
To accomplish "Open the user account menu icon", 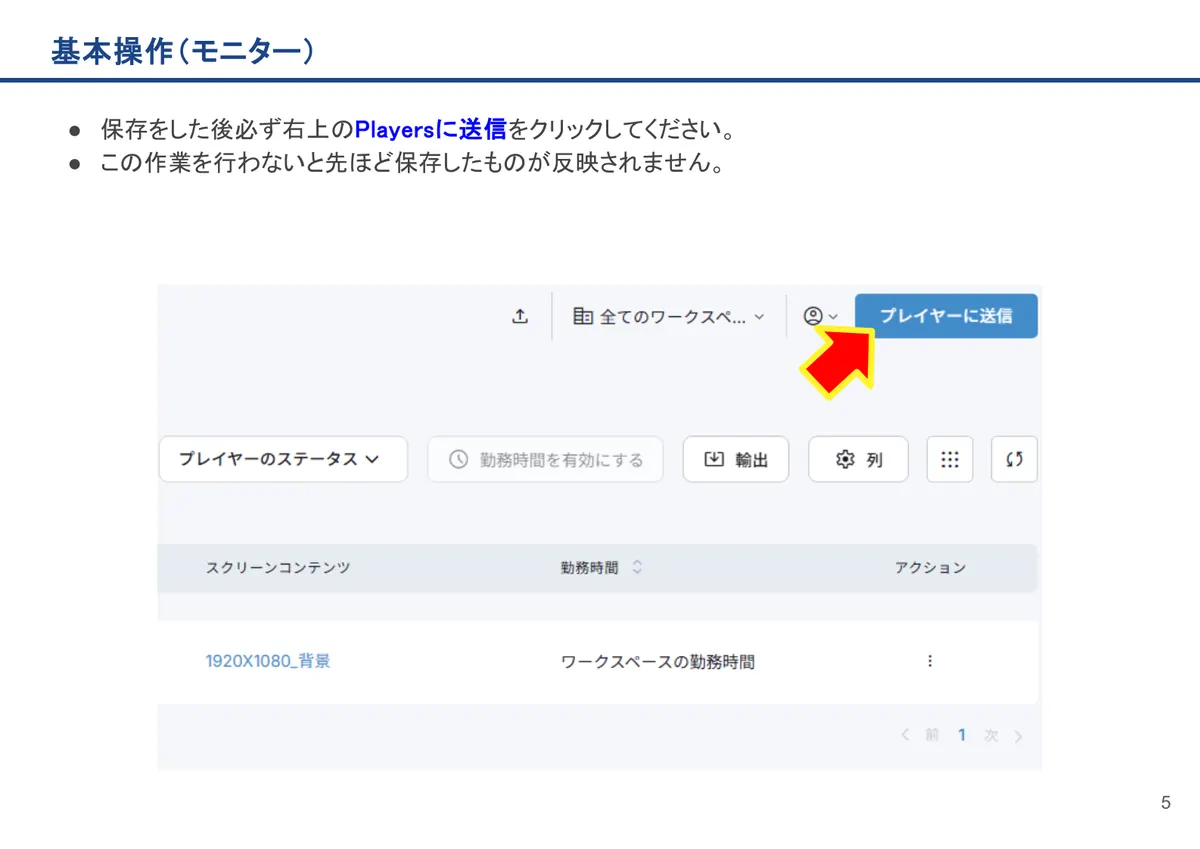I will coord(821,316).
